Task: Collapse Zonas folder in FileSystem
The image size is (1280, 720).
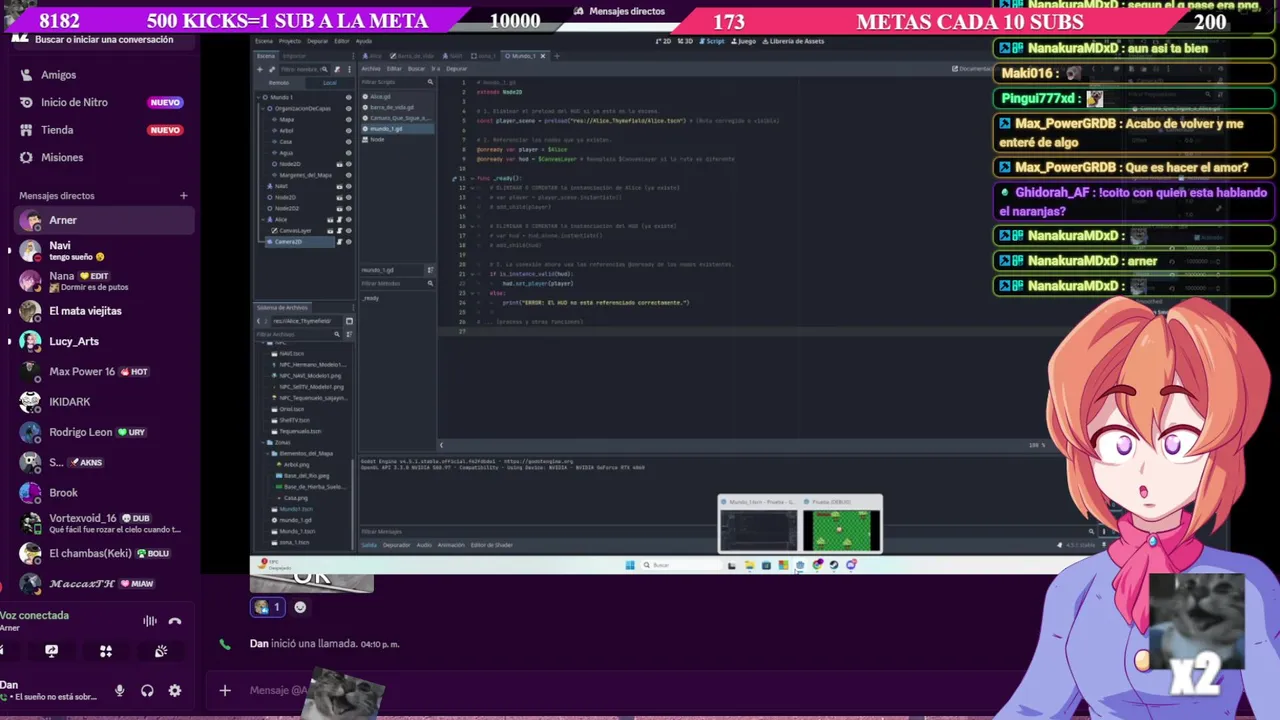Action: coord(265,442)
